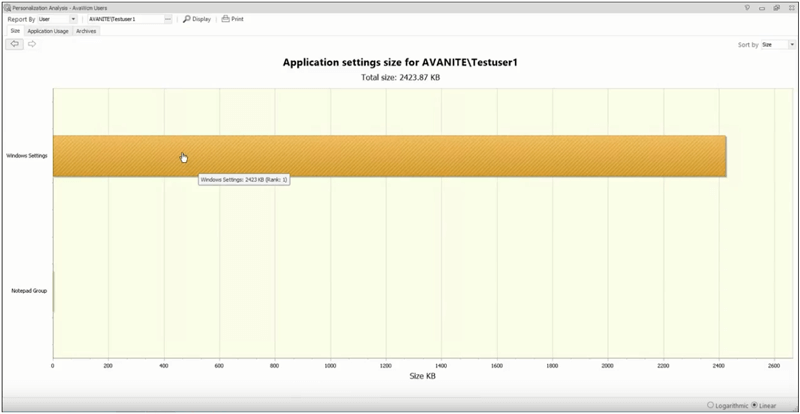Click the Windows Settings: 2423 KB tooltip
Image resolution: width=800 pixels, height=414 pixels.
coord(244,180)
